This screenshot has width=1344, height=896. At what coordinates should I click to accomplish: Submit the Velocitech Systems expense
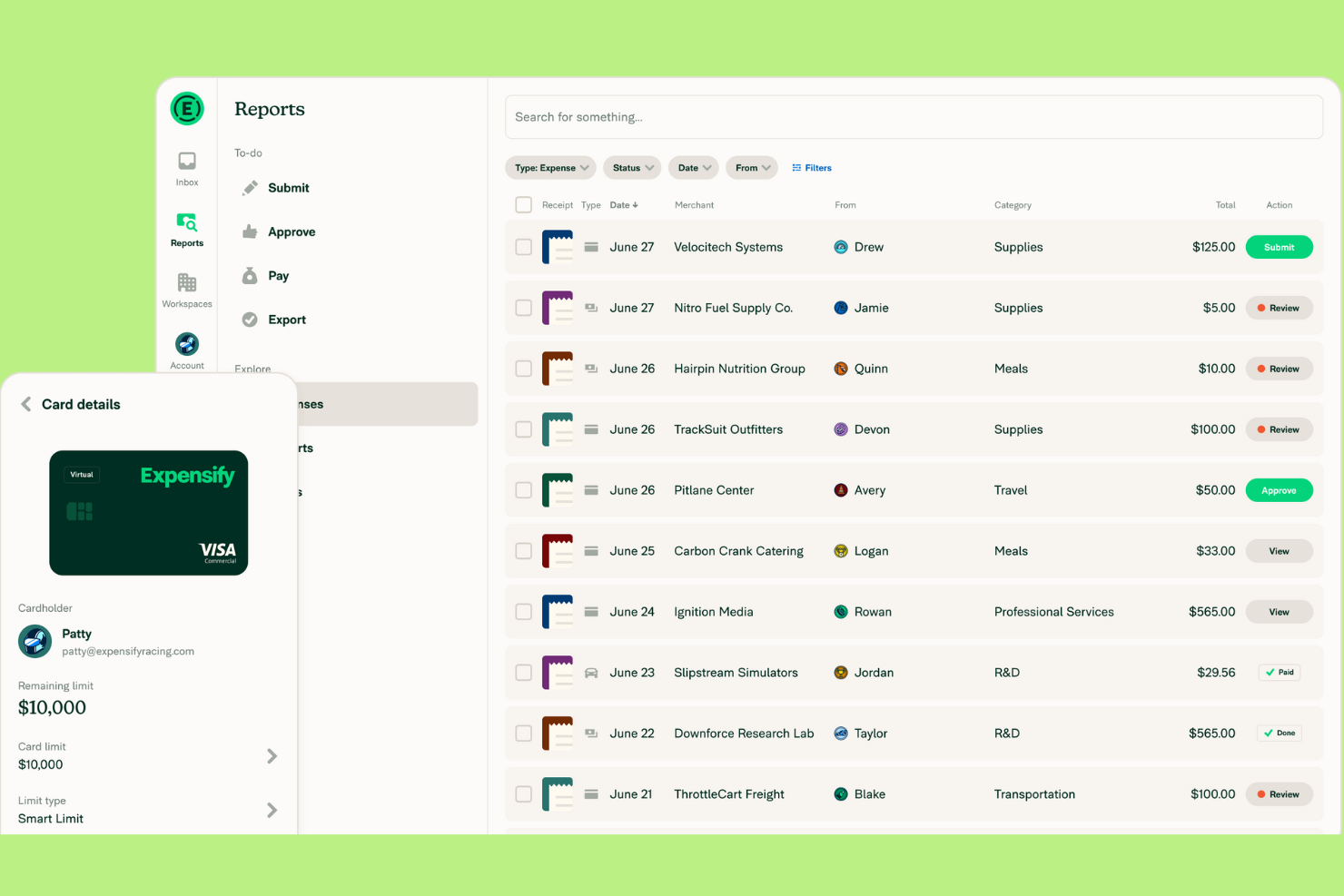(1279, 246)
